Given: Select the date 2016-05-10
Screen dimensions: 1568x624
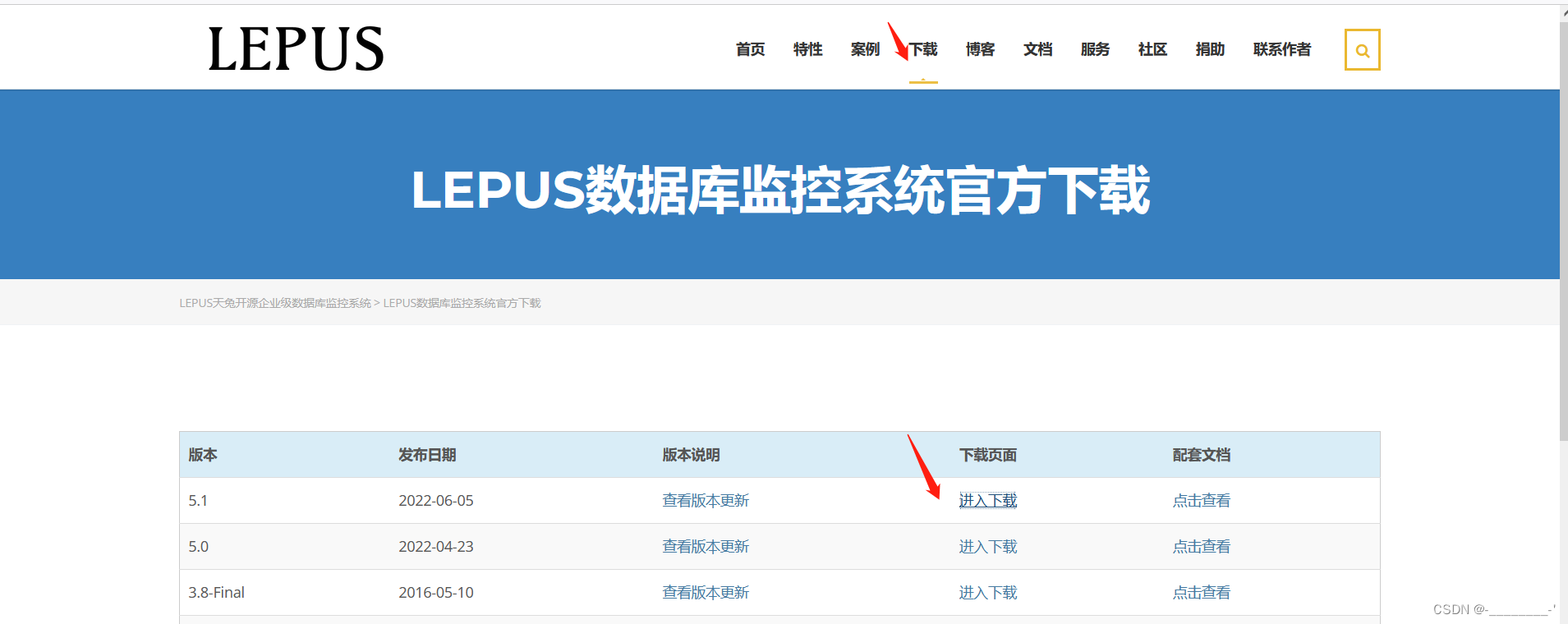Looking at the screenshot, I should point(436,593).
